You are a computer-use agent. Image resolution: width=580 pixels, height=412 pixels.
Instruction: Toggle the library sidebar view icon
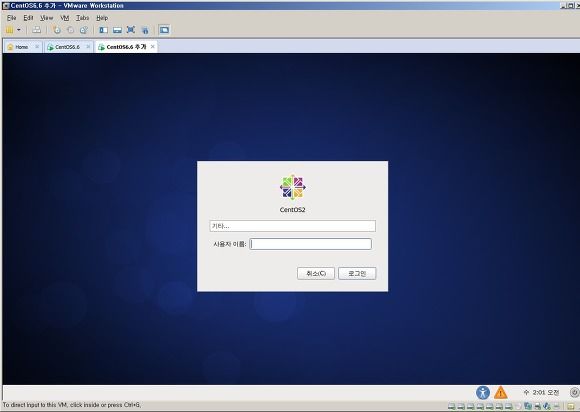pos(104,30)
